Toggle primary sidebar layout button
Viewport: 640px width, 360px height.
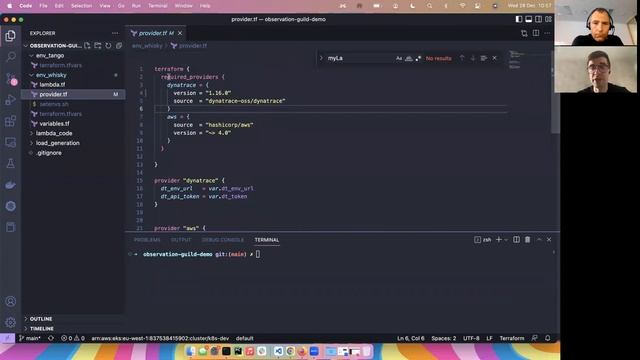tap(519, 19)
